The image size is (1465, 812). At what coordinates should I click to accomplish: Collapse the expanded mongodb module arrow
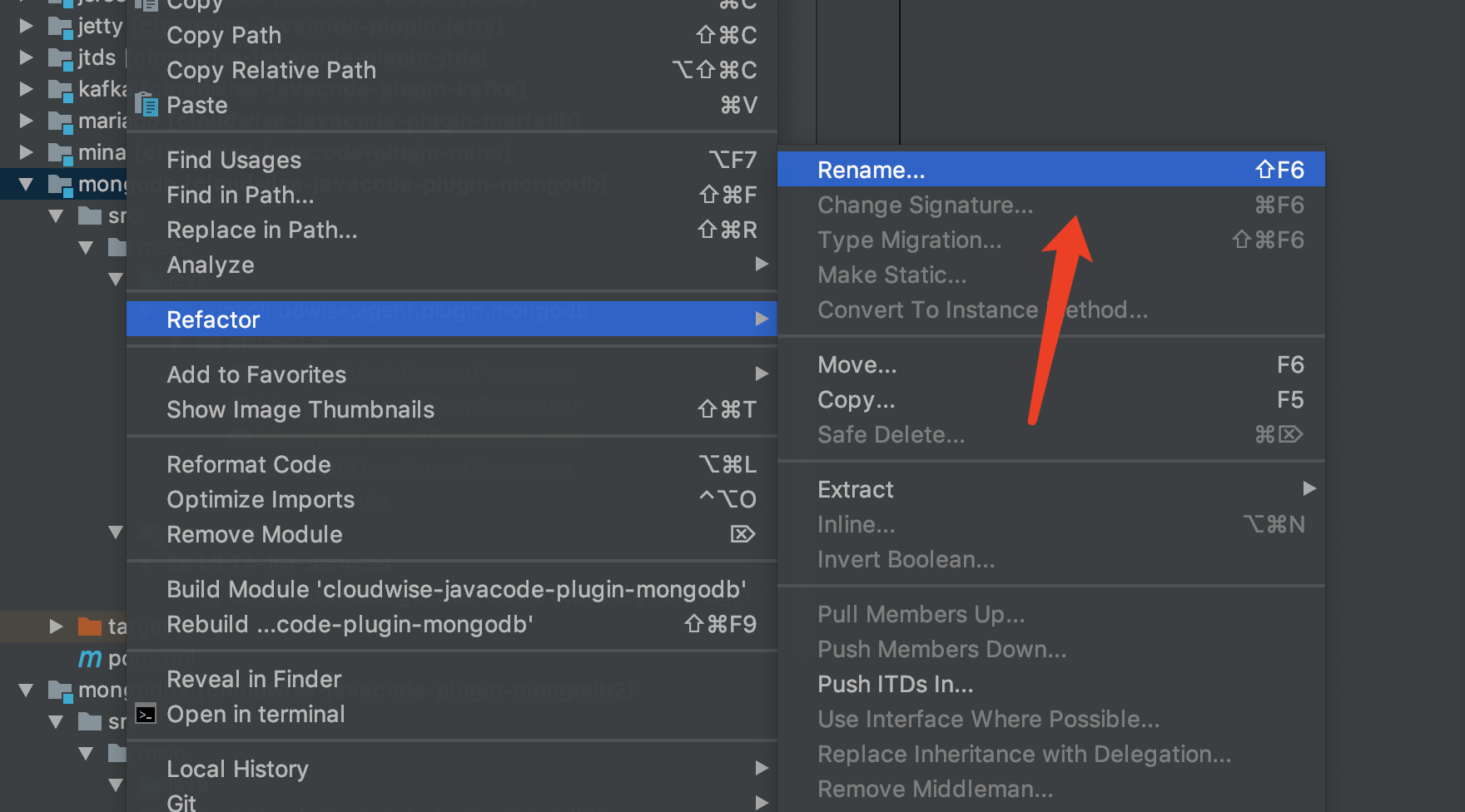tap(27, 184)
